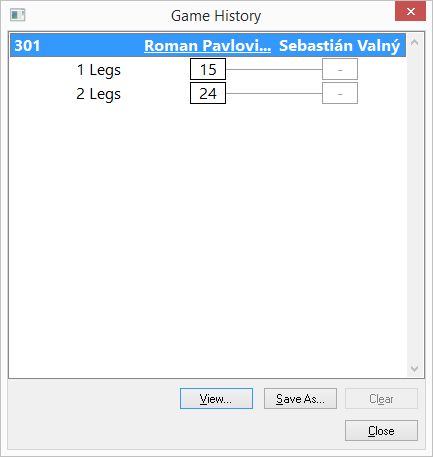Click the Game History window icon
The height and width of the screenshot is (457, 433).
click(17, 15)
